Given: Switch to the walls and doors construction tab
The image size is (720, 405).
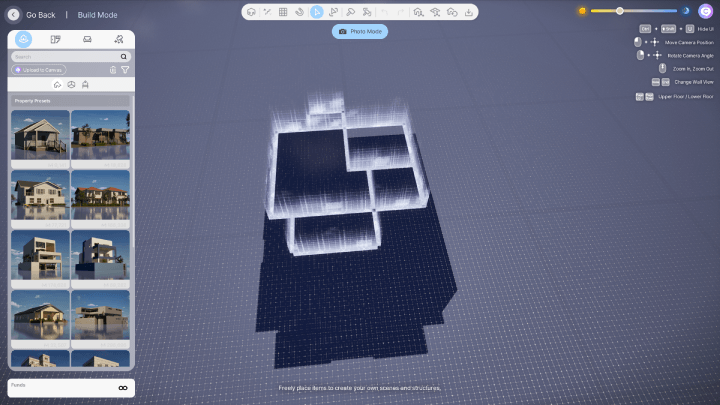Looking at the screenshot, I should [x=56, y=39].
